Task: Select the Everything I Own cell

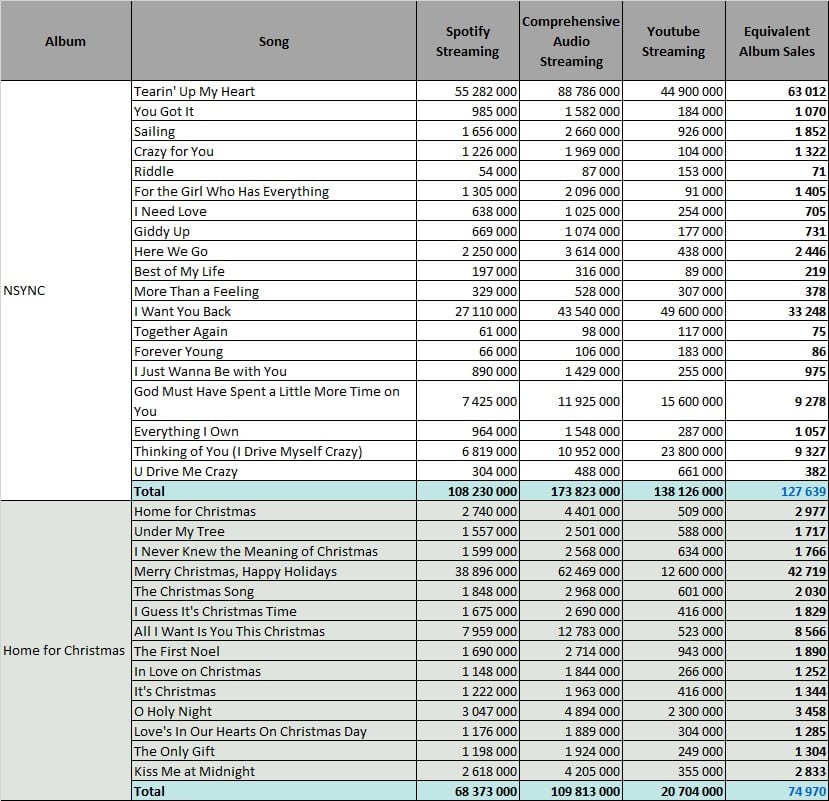Action: (x=274, y=431)
